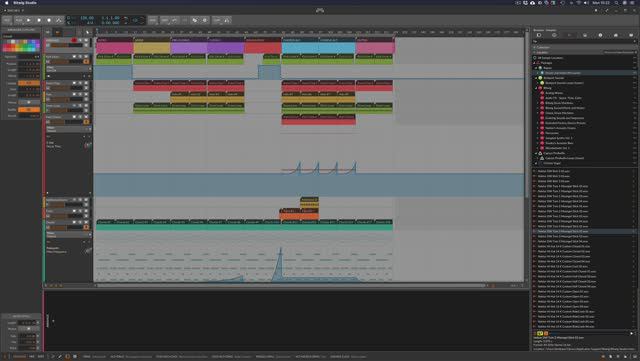This screenshot has height=361, width=640.
Task: Click the rightmost icon in the top toolbar
Action: 227,20
